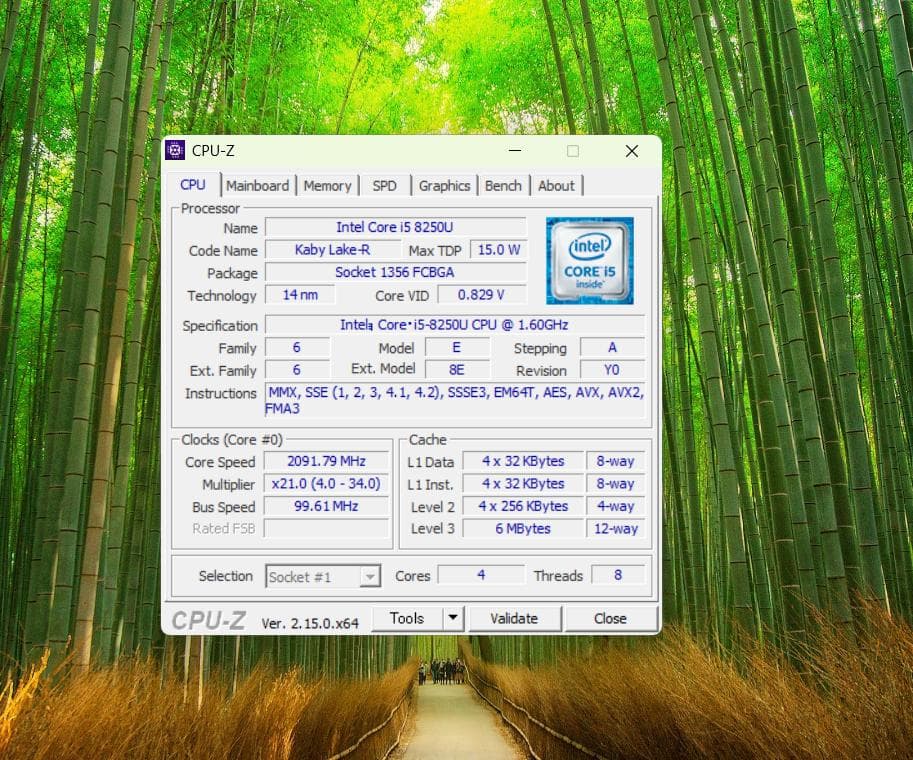The image size is (913, 760).
Task: Click the Max TDP value field
Action: [498, 250]
